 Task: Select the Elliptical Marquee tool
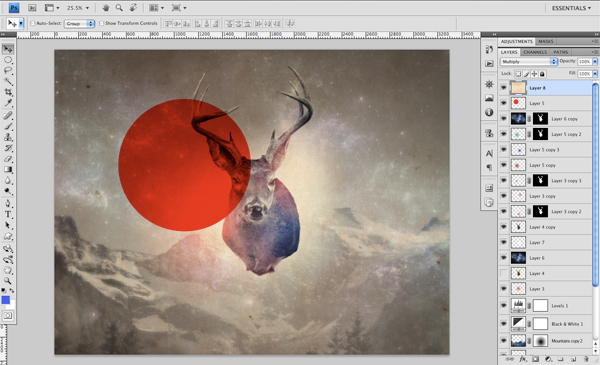tap(8, 60)
